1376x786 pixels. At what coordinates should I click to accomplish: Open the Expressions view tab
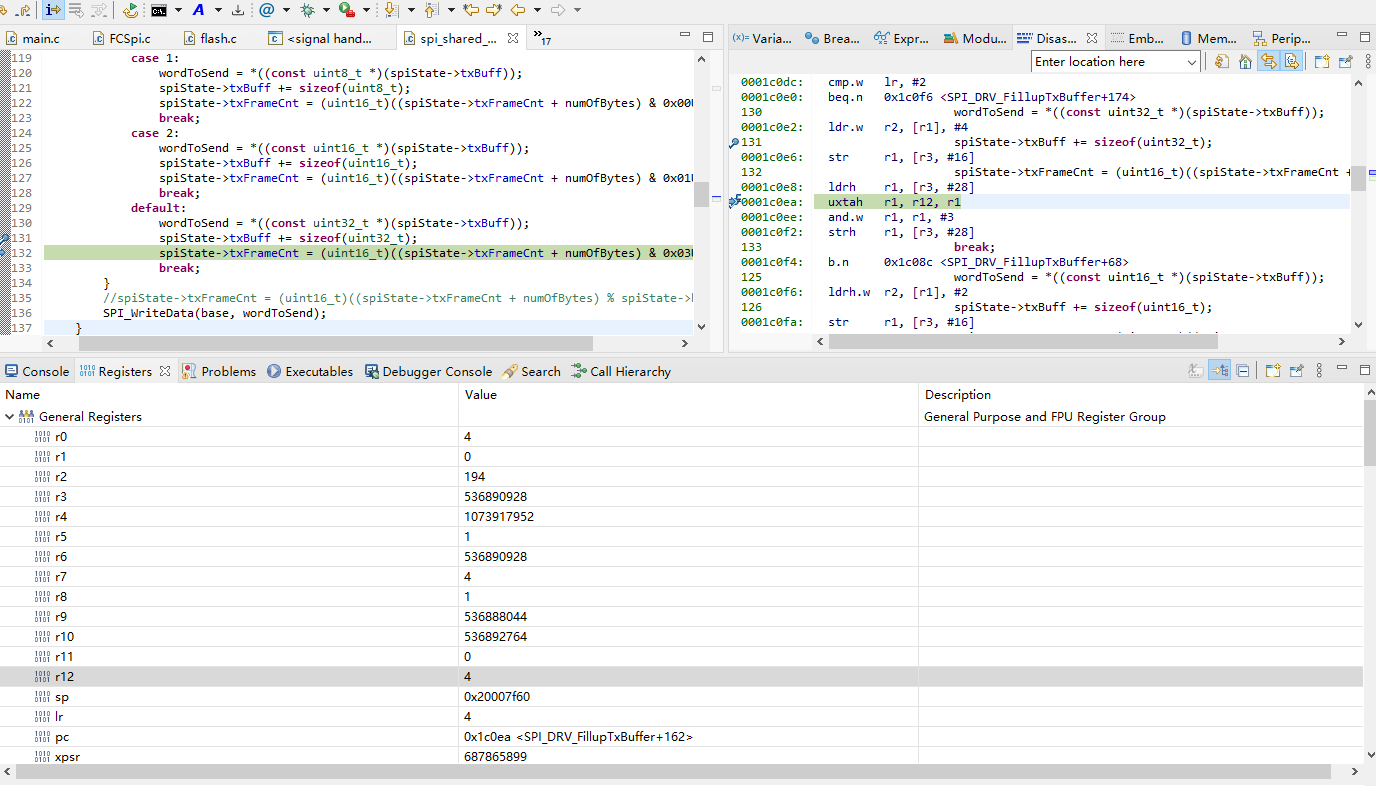[x=902, y=38]
